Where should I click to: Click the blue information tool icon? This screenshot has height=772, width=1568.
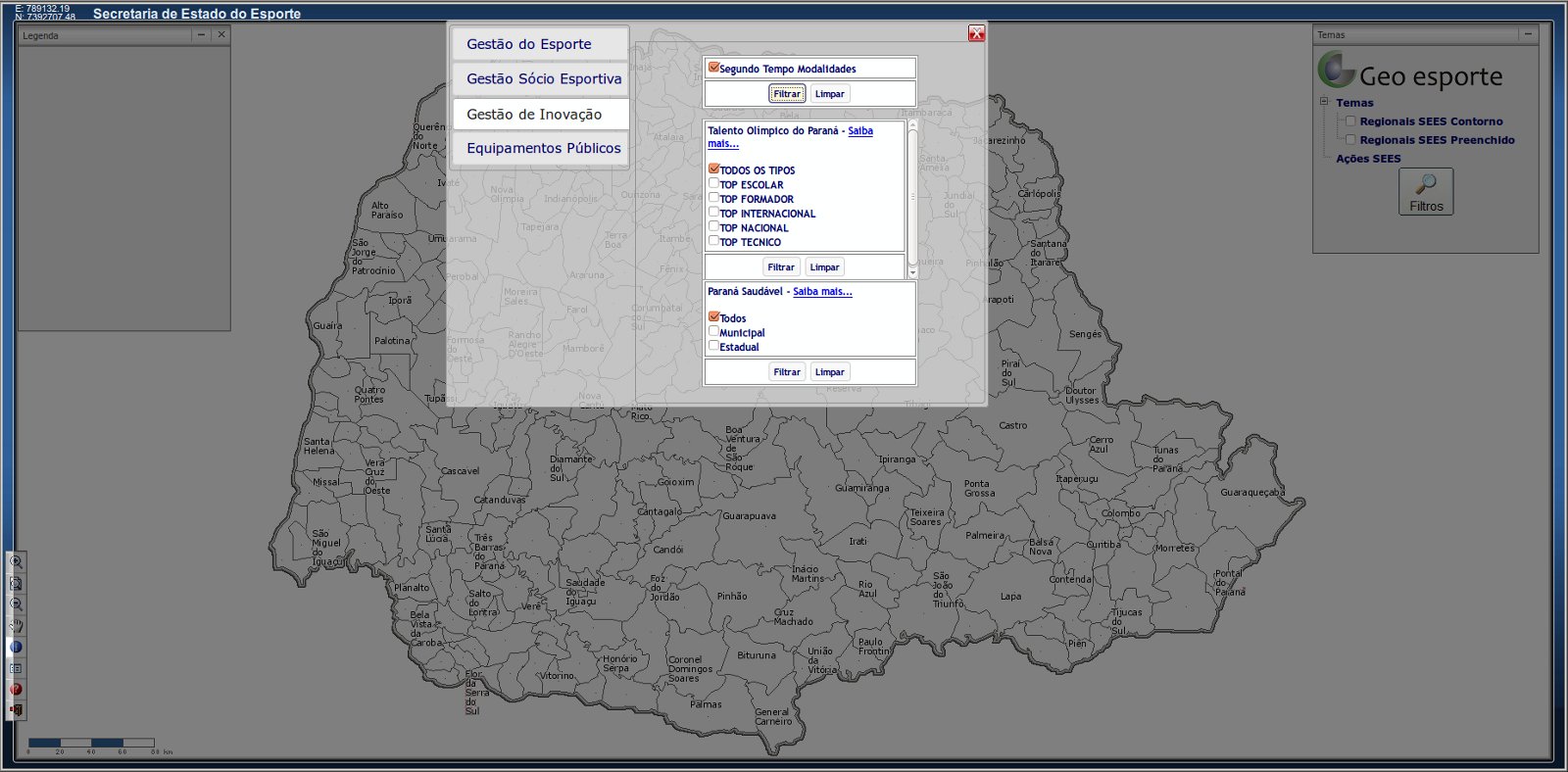(16, 648)
